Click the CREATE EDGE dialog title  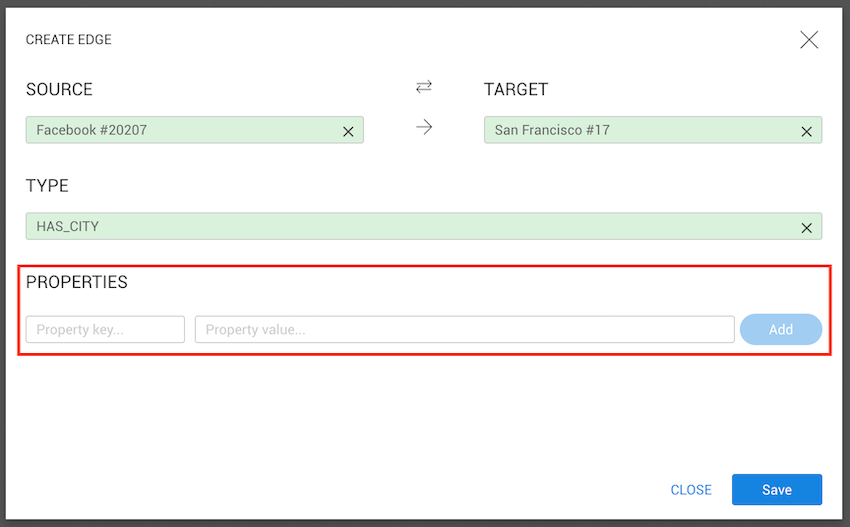click(69, 40)
